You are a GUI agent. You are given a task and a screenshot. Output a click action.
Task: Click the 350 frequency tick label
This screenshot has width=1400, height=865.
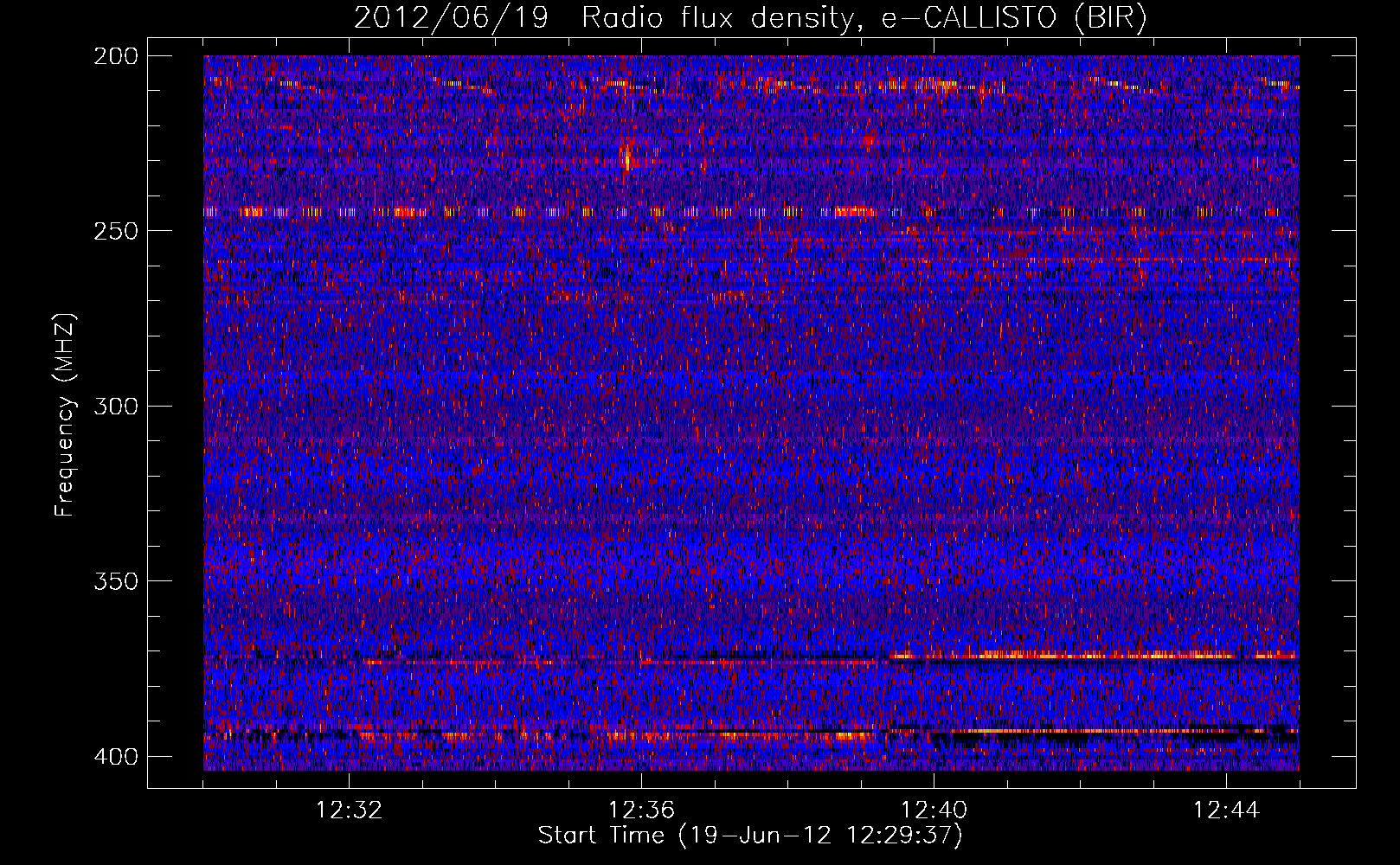(x=115, y=580)
